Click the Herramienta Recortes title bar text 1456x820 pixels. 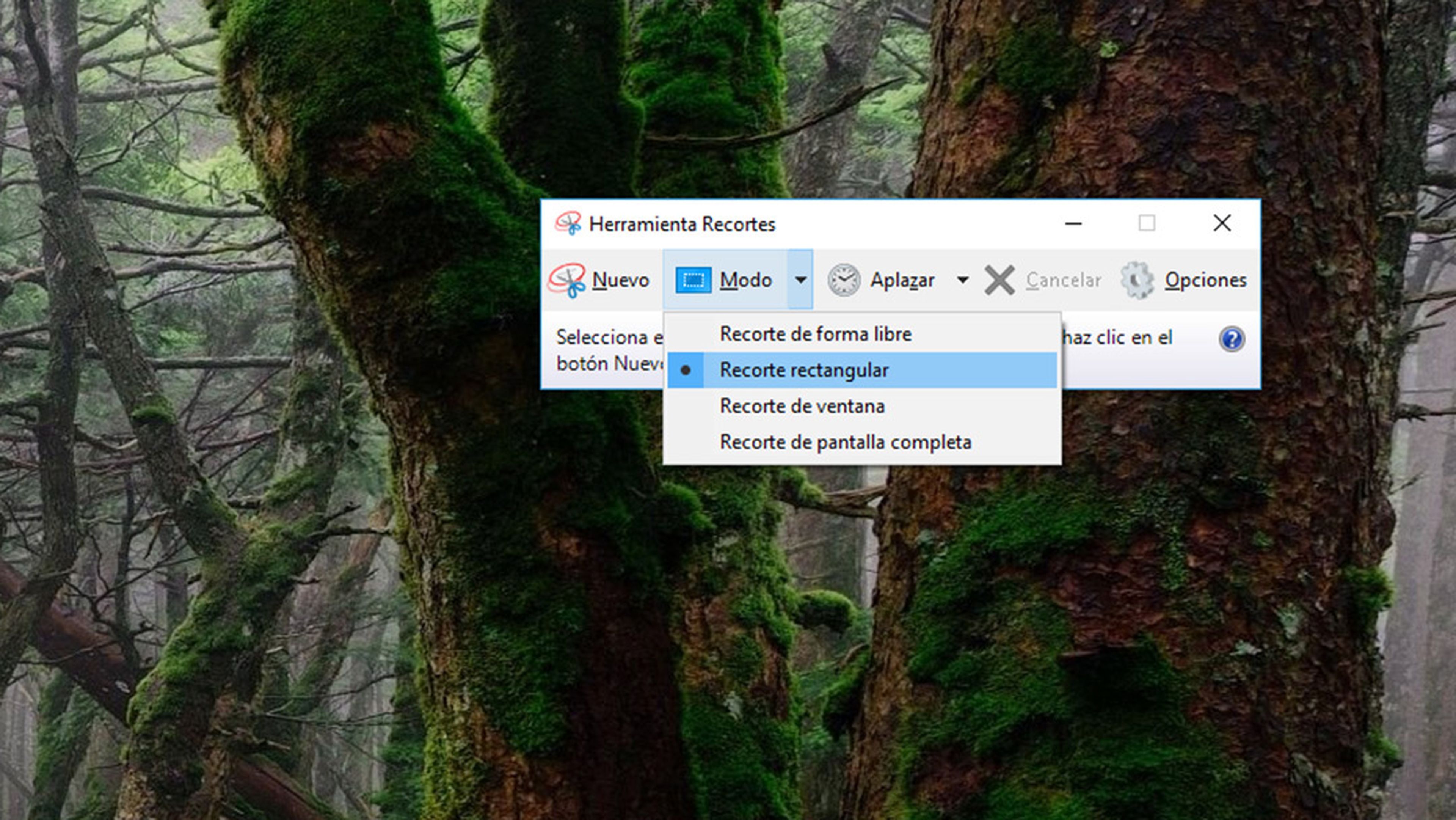point(682,225)
